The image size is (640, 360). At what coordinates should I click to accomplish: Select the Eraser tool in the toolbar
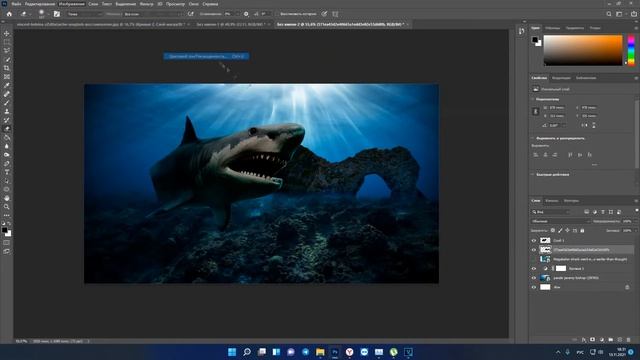click(x=7, y=129)
